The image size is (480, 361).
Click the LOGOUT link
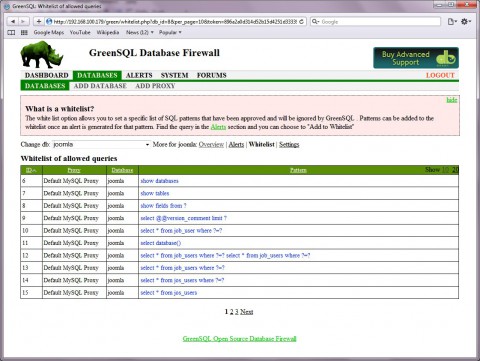(x=440, y=75)
